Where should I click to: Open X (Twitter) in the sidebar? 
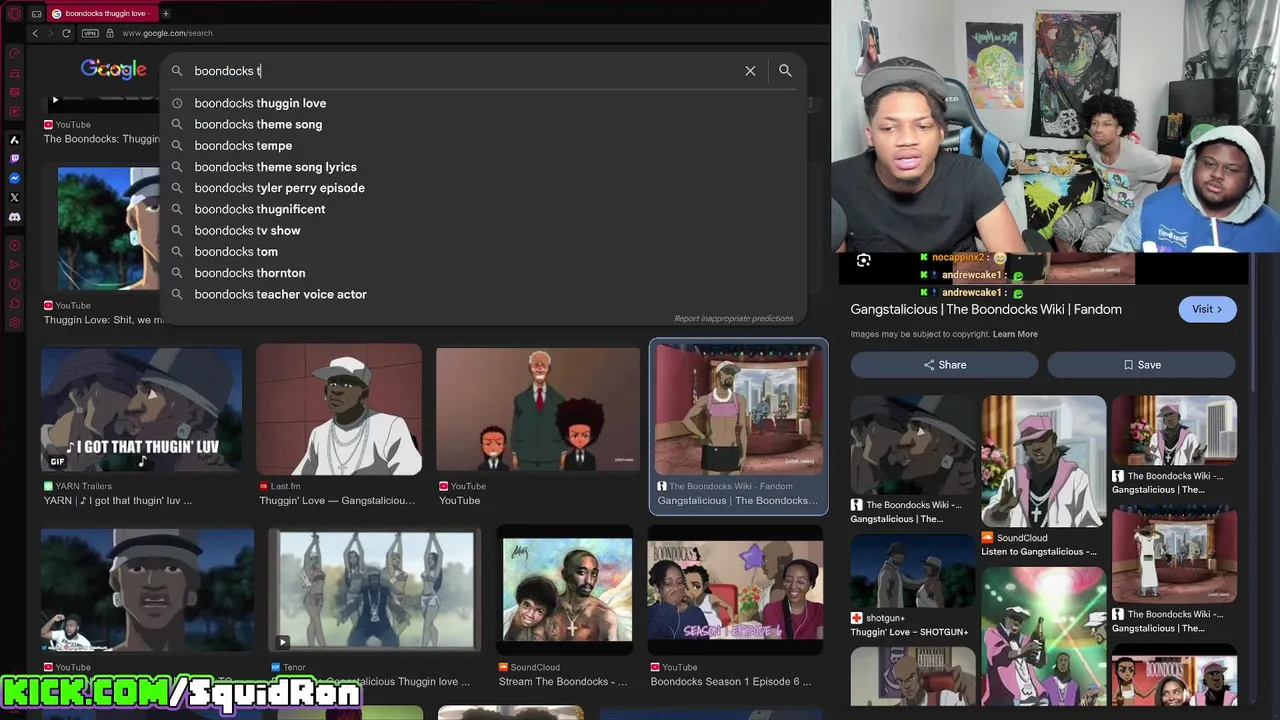point(14,198)
